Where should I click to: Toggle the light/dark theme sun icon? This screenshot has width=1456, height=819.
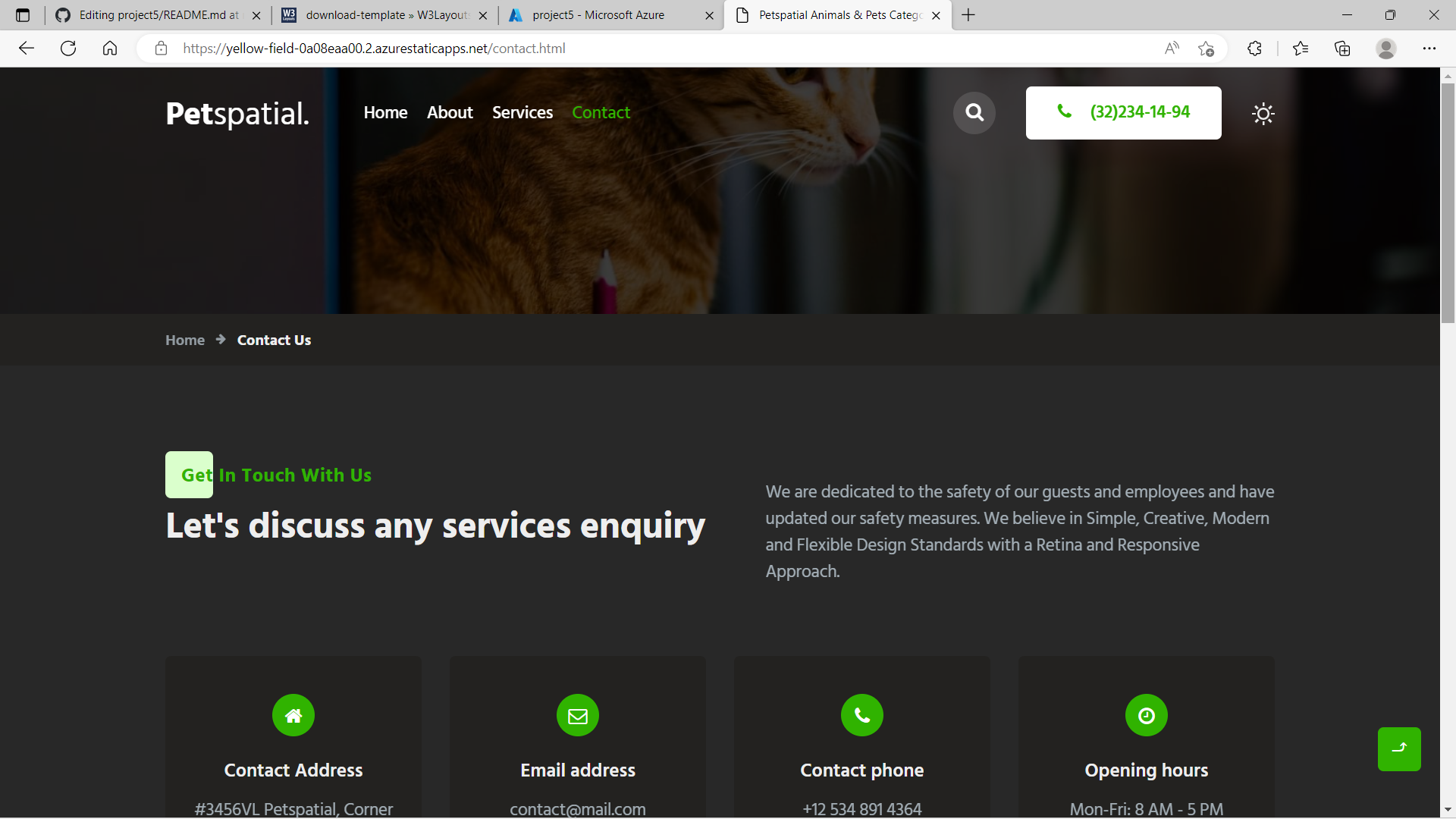[1263, 114]
